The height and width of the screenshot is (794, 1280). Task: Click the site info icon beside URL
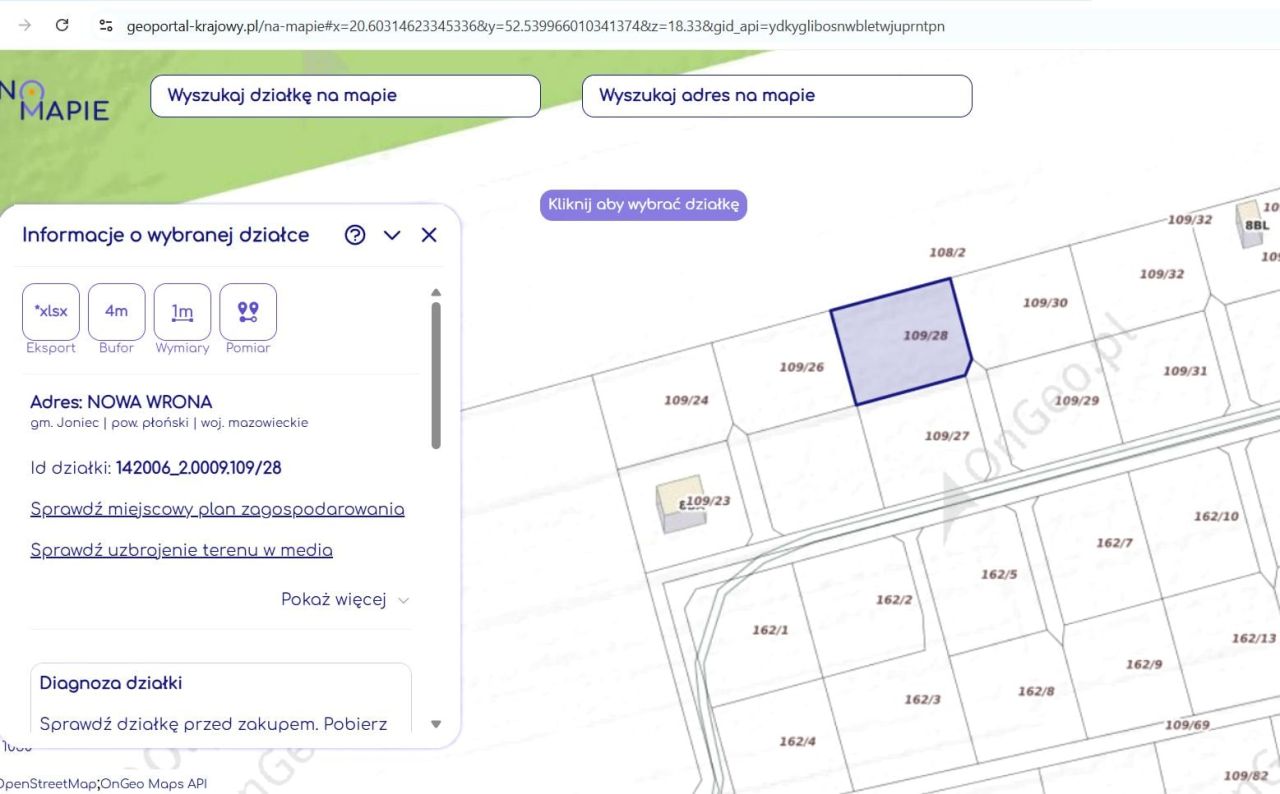pyautogui.click(x=106, y=26)
